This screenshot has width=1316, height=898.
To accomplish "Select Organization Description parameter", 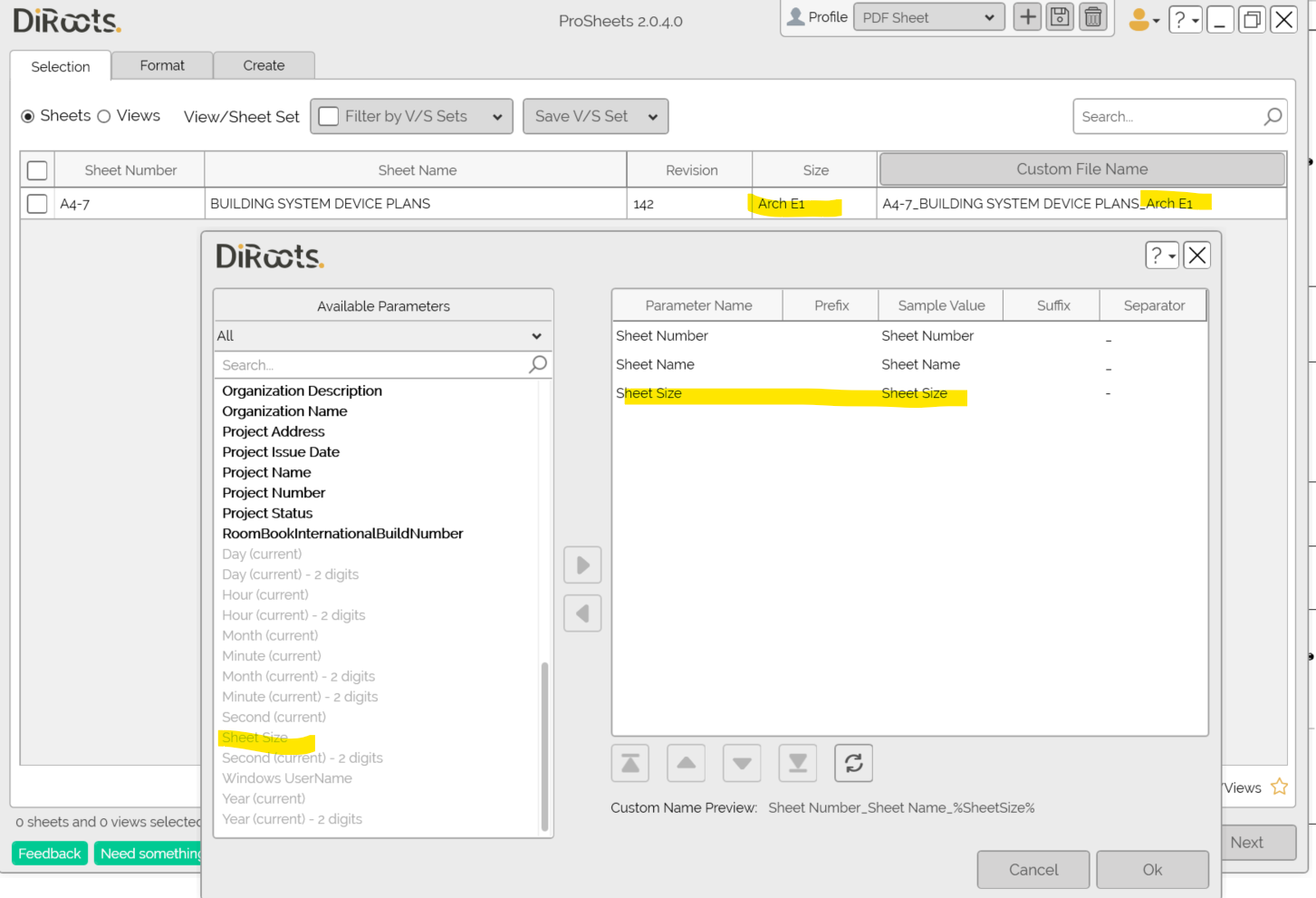I will click(x=303, y=391).
